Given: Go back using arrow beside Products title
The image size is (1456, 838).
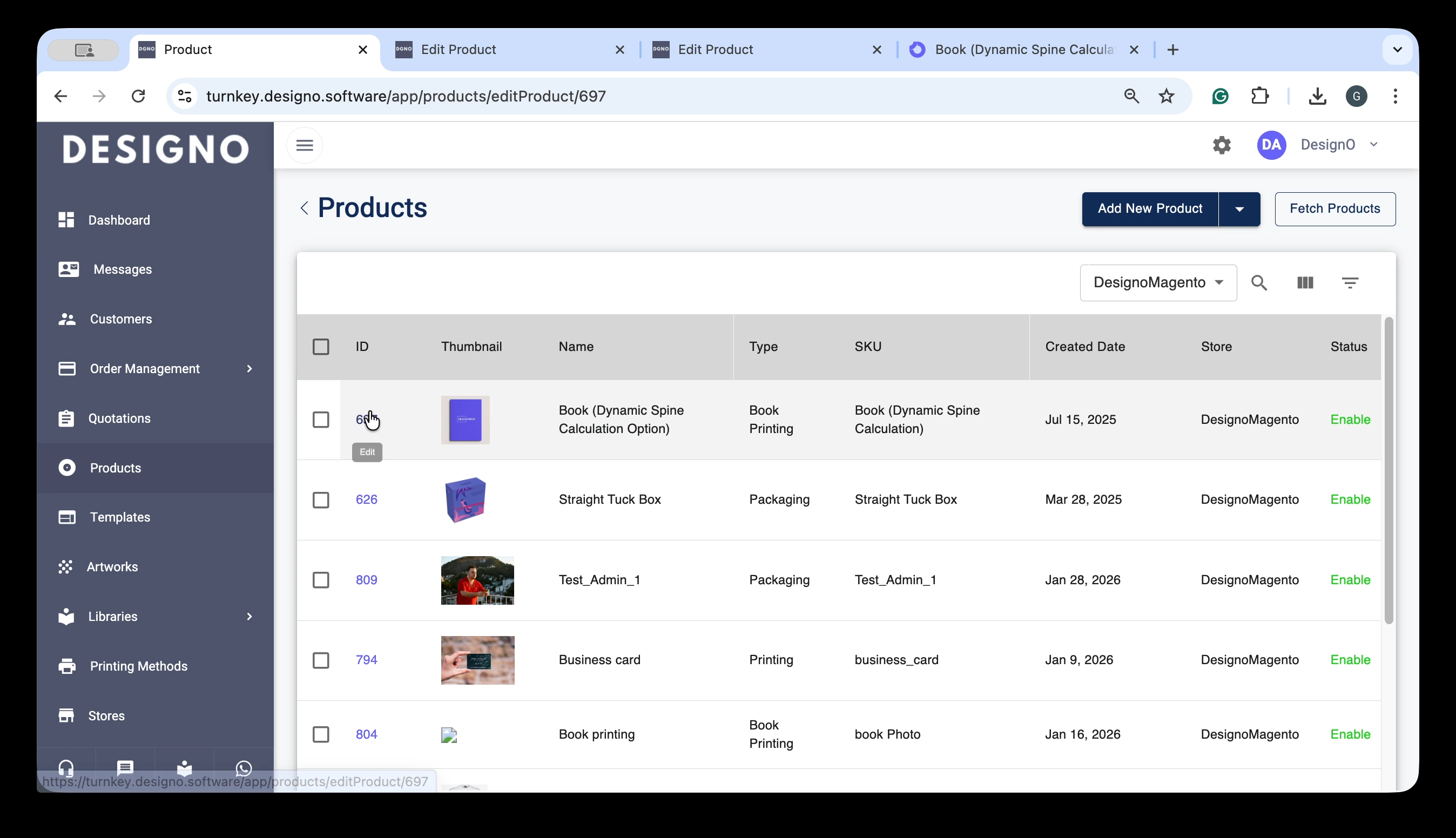Looking at the screenshot, I should click(305, 208).
